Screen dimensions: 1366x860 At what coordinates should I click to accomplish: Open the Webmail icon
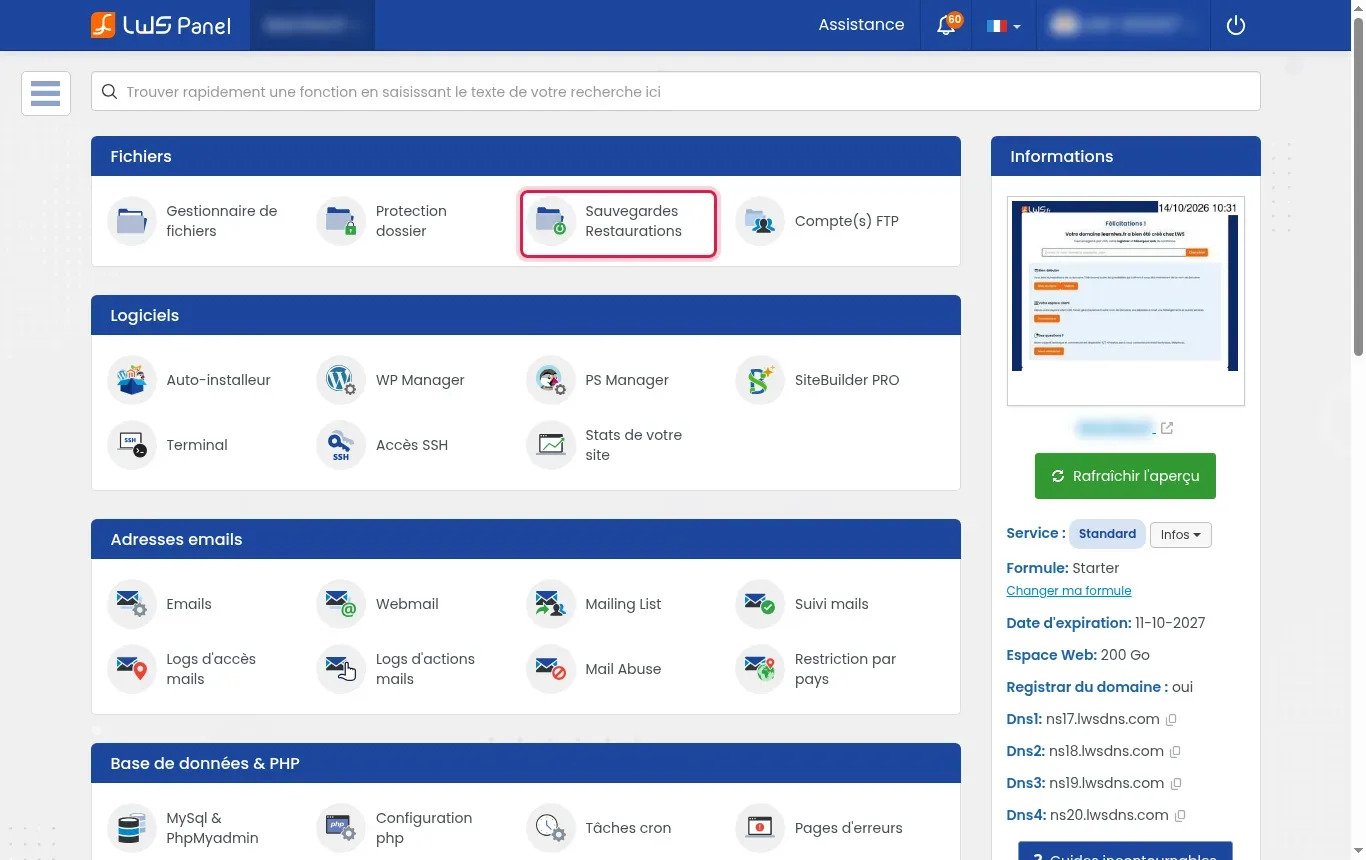click(x=341, y=604)
